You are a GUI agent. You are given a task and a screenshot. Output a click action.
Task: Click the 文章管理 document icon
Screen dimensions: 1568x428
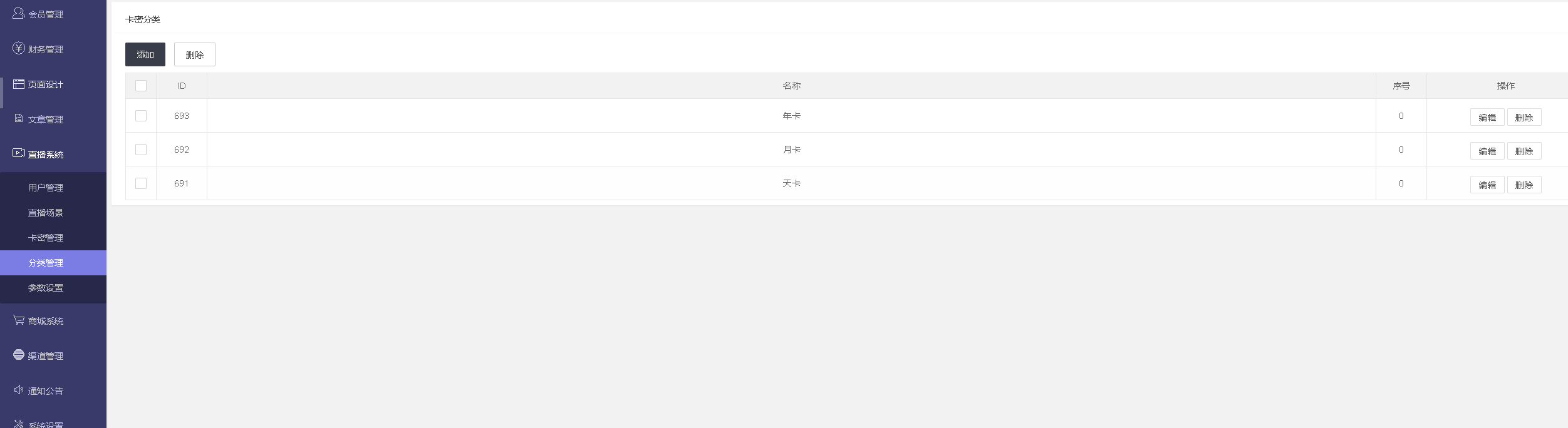(19, 118)
